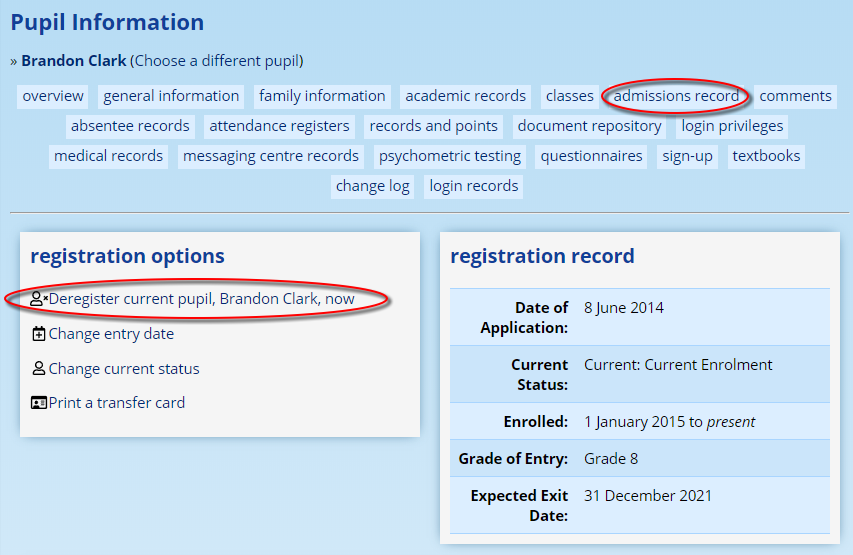Open the document repository tab
Screen dimensions: 853x555
pos(589,126)
